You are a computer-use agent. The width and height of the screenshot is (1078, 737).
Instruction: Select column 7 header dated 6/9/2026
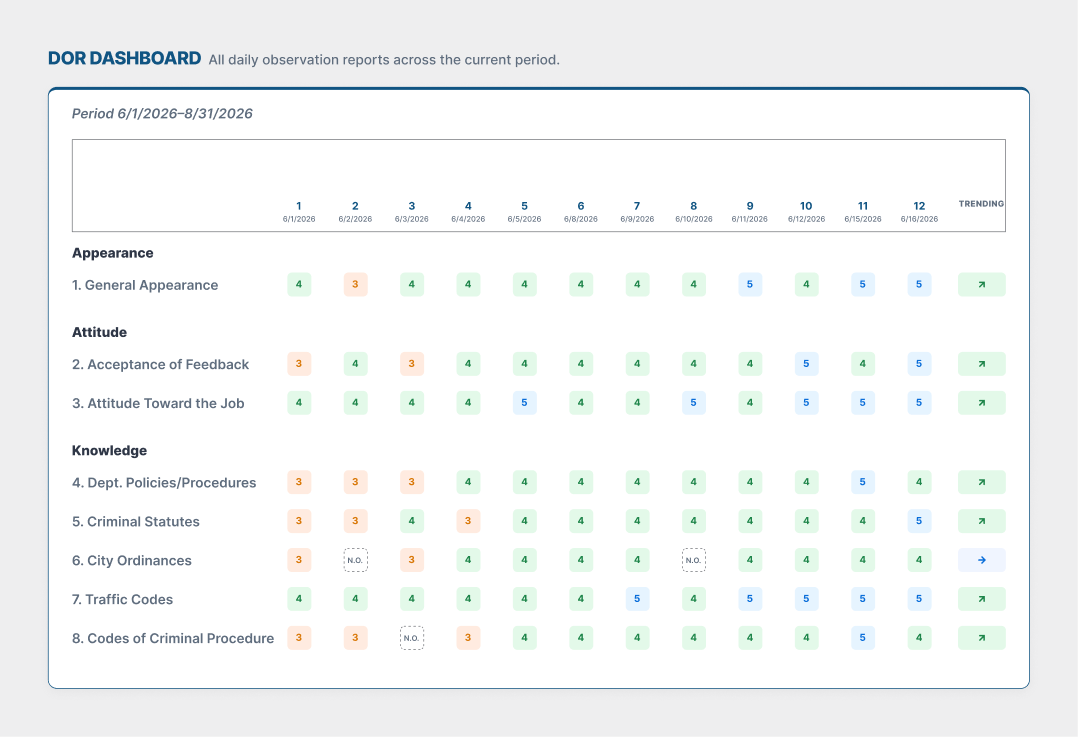tap(637, 212)
